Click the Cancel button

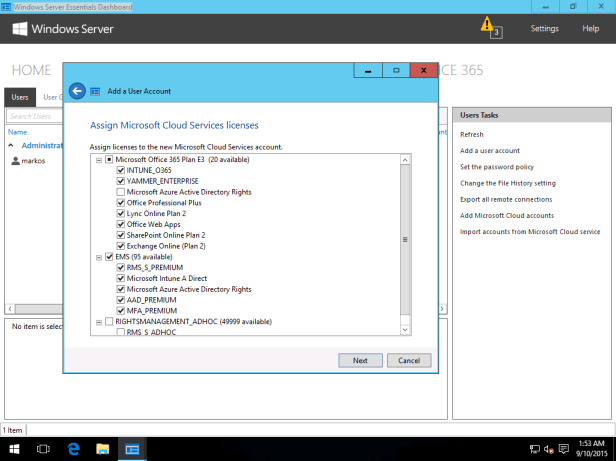408,360
